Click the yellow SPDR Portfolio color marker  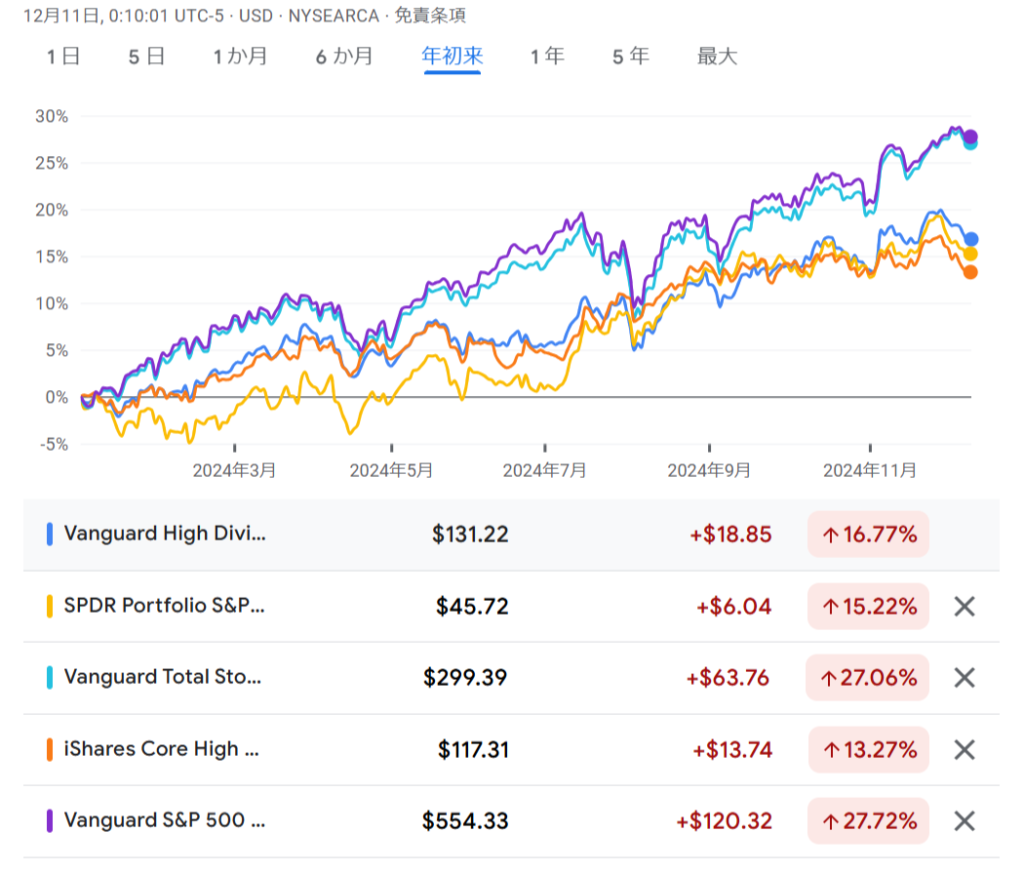(50, 606)
